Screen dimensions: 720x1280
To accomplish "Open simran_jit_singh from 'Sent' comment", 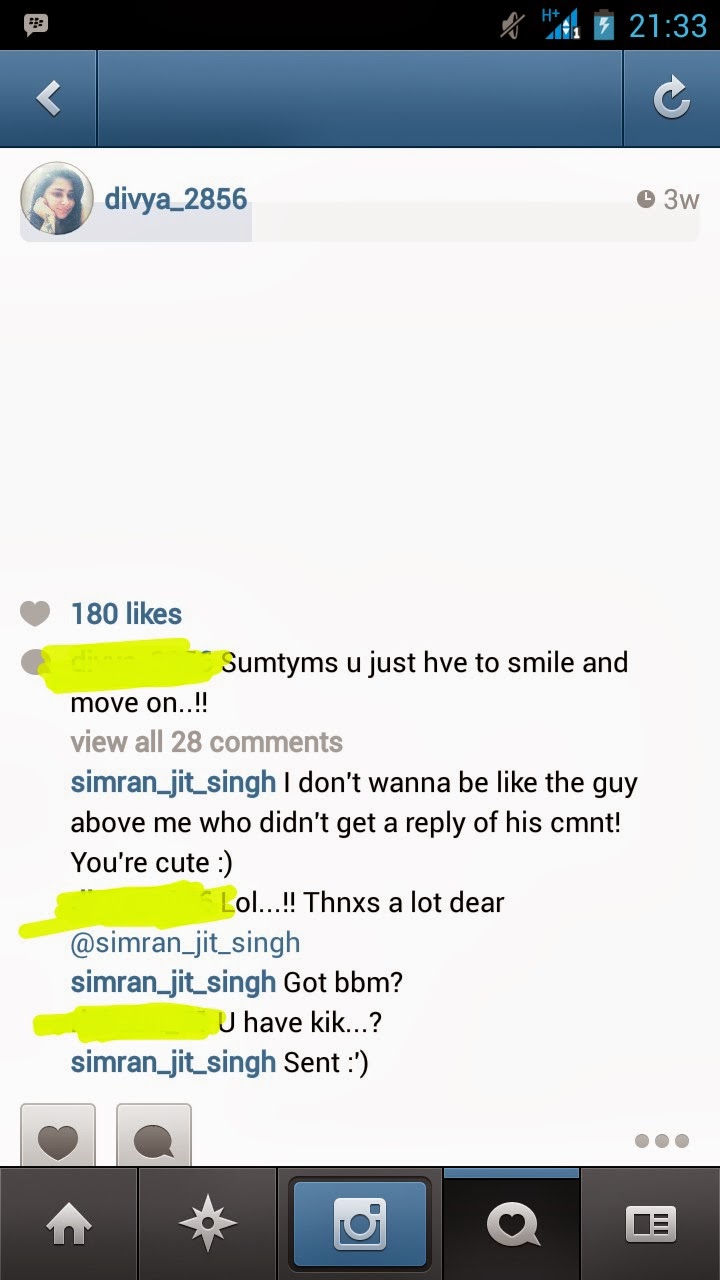I will tap(173, 1063).
